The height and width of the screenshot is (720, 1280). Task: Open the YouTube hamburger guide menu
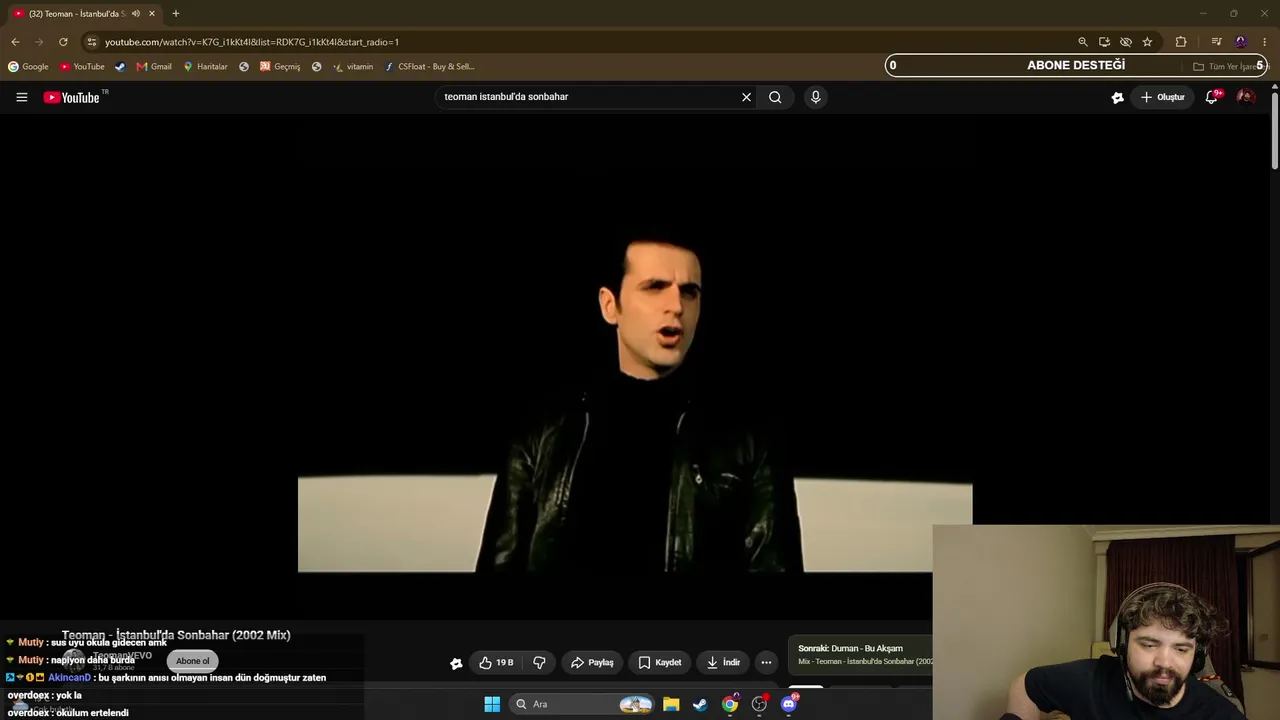21,97
